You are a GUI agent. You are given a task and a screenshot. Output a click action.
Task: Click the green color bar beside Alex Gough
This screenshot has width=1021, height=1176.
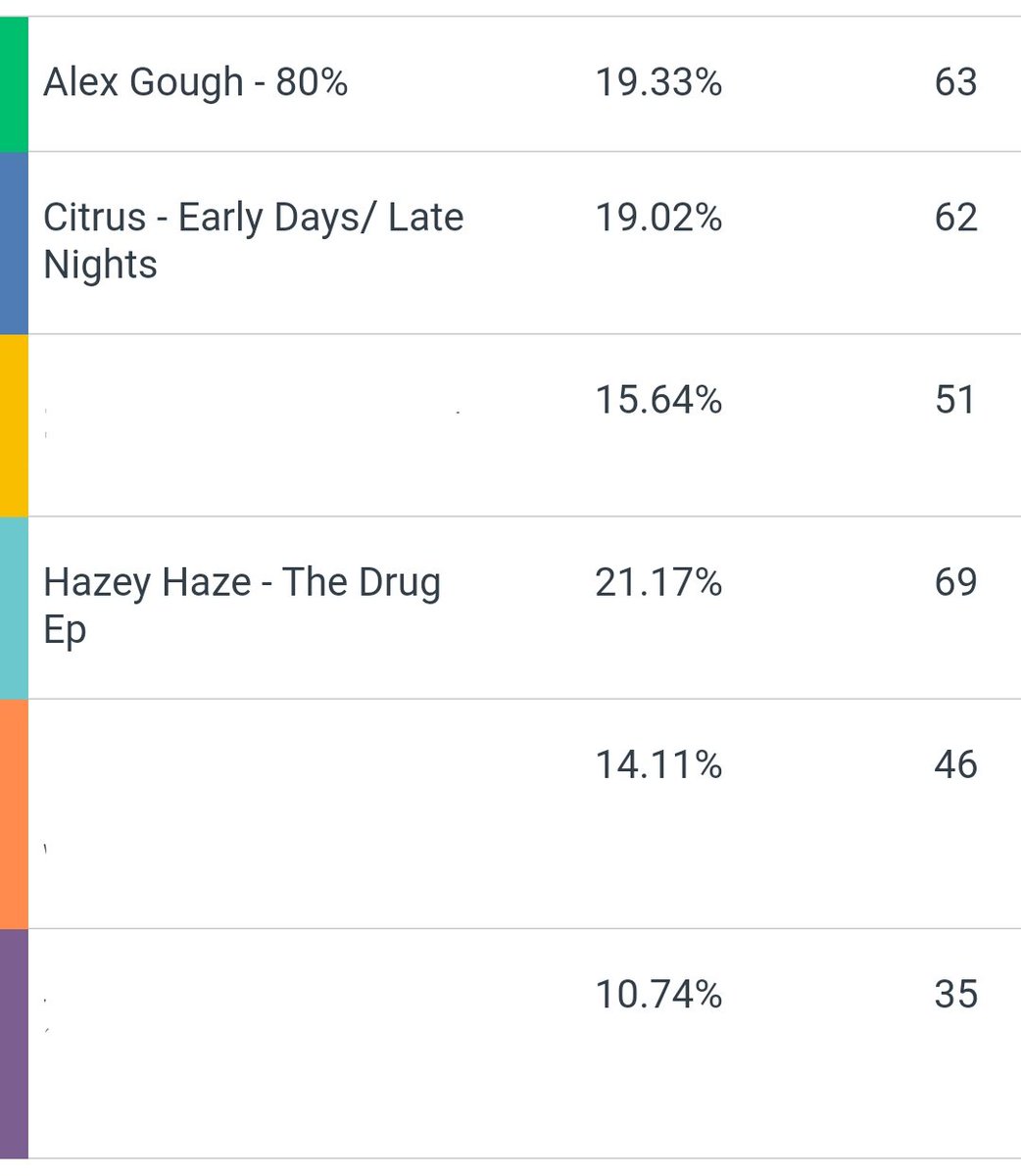click(x=14, y=84)
